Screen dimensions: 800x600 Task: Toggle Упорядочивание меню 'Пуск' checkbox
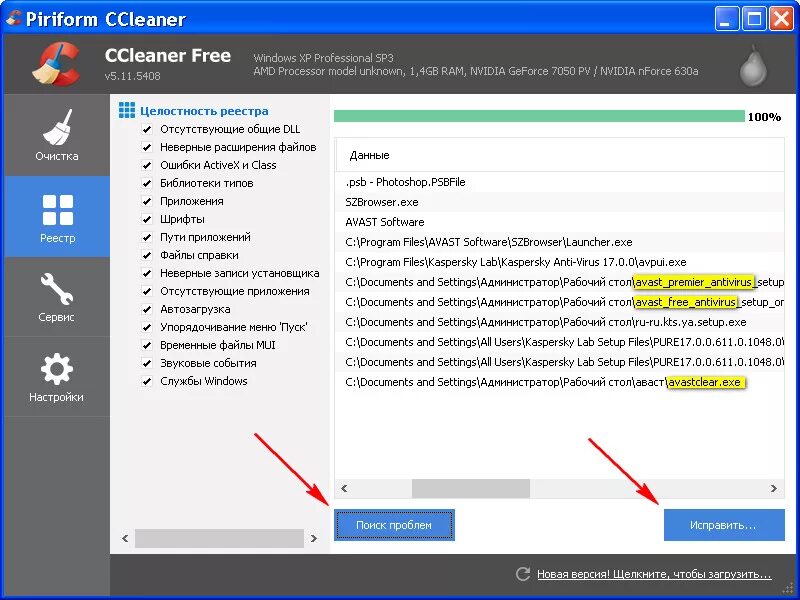(147, 327)
